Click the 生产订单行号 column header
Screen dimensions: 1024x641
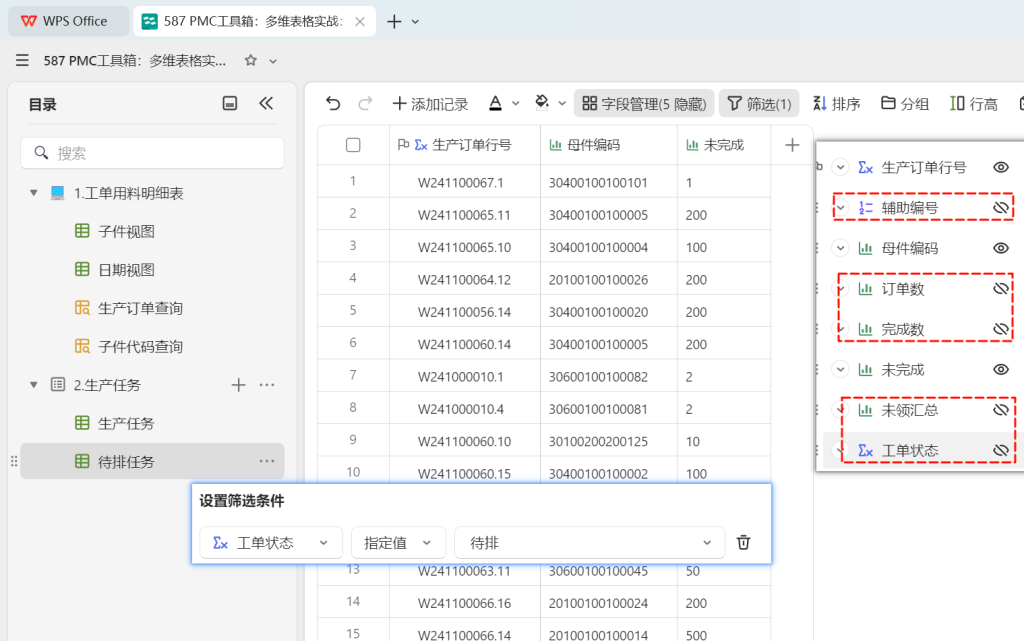(464, 145)
